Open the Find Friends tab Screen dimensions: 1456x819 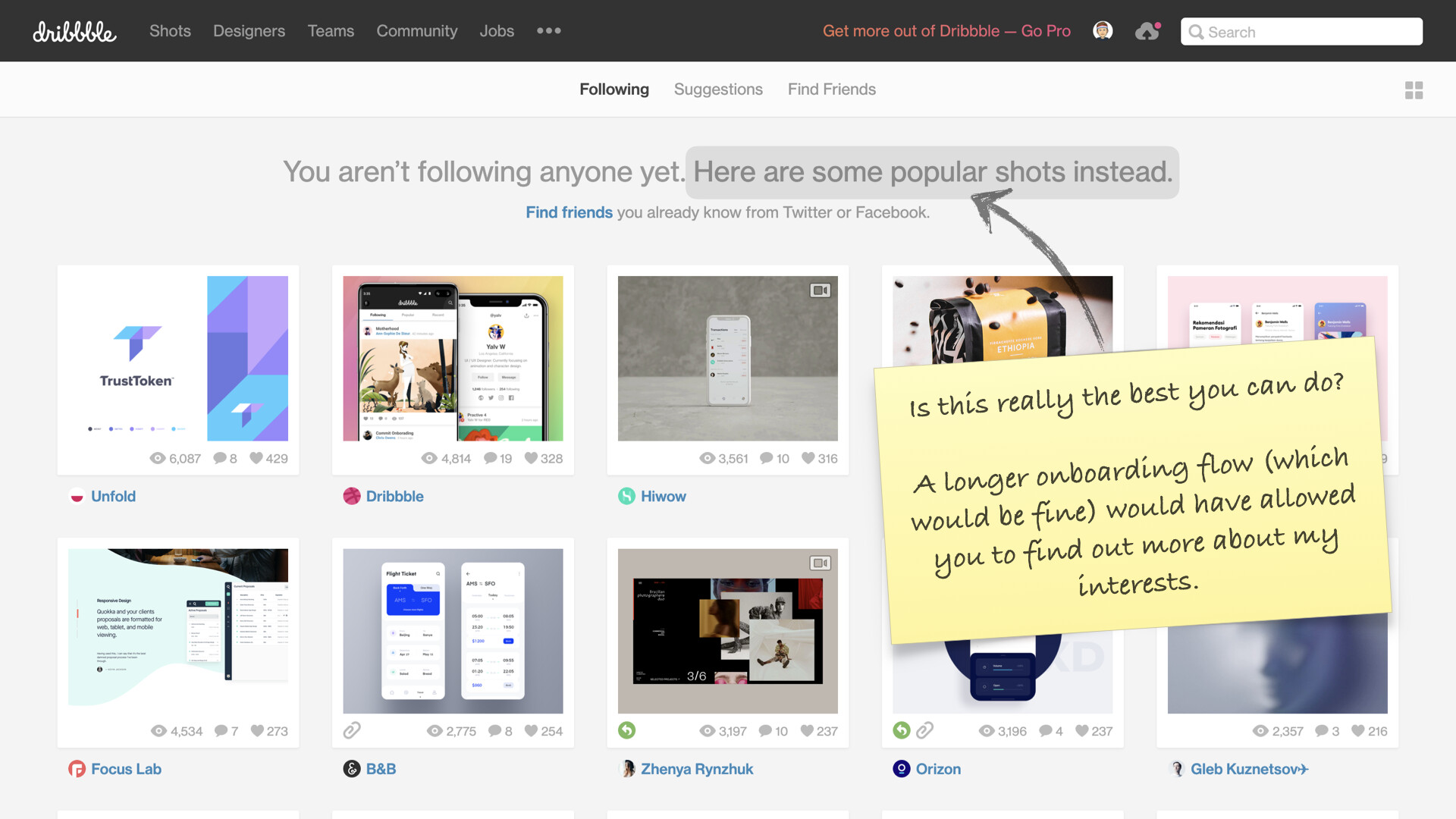[x=831, y=89]
